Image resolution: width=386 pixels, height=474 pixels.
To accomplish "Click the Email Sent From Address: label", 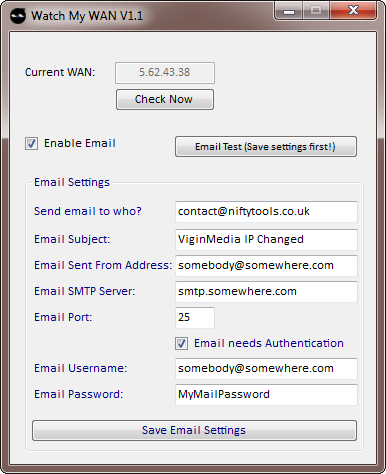I will coord(103,265).
